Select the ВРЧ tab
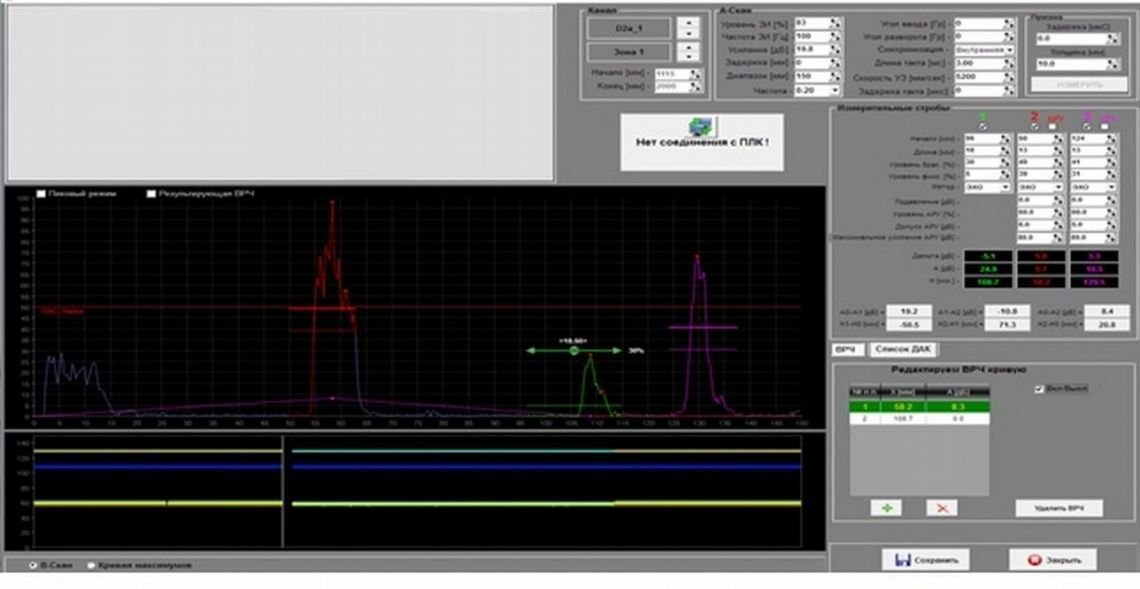This screenshot has width=1140, height=589. point(844,349)
